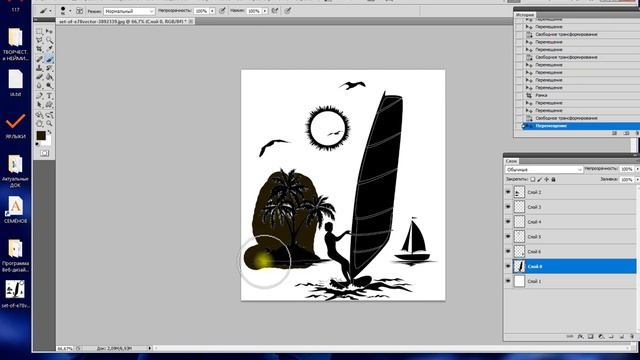This screenshot has height=360, width=640.
Task: Select the Rectangular Marquee tool
Action: (40, 31)
